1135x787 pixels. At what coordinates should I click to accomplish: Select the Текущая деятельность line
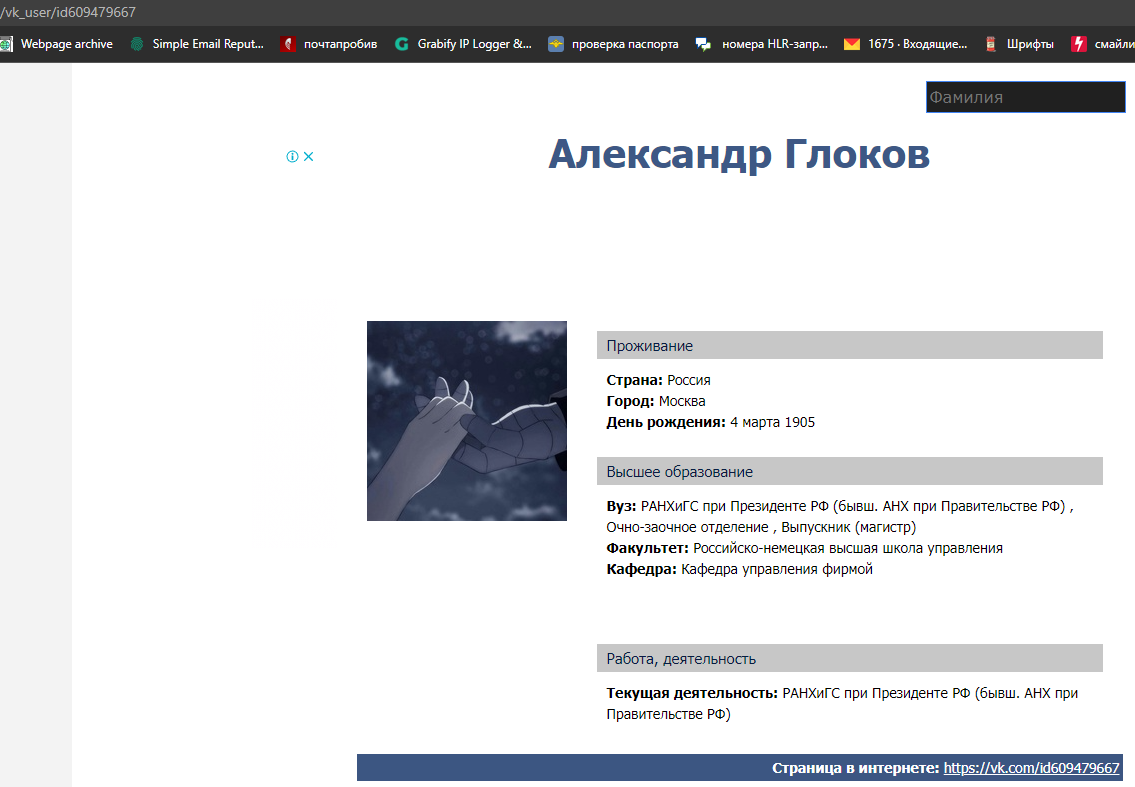pyautogui.click(x=843, y=703)
